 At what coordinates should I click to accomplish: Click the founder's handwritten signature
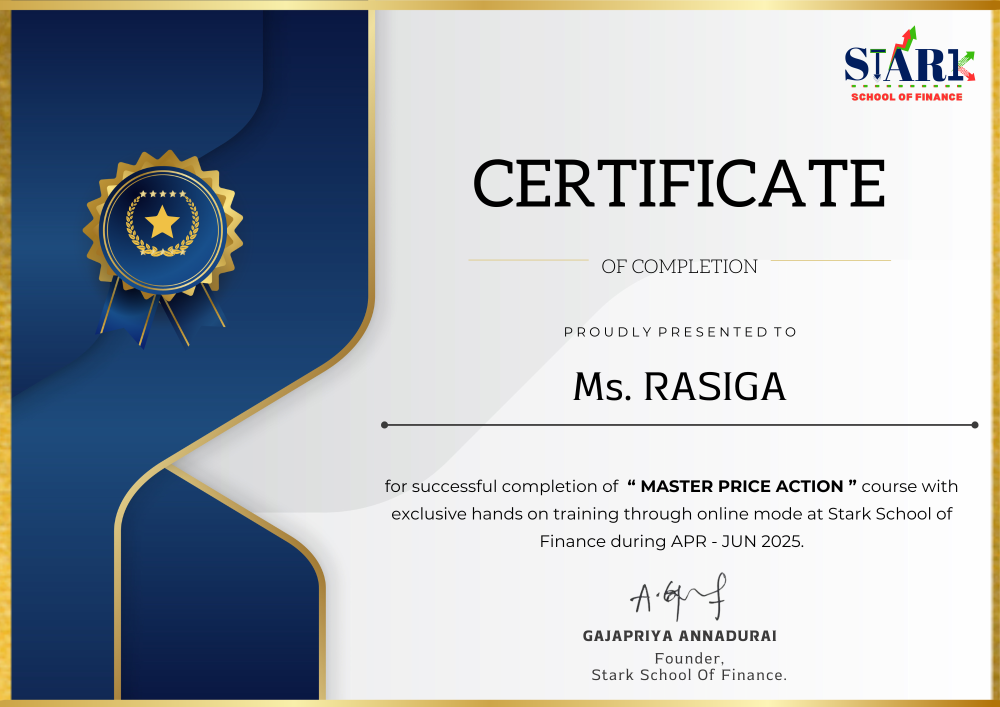tap(678, 598)
